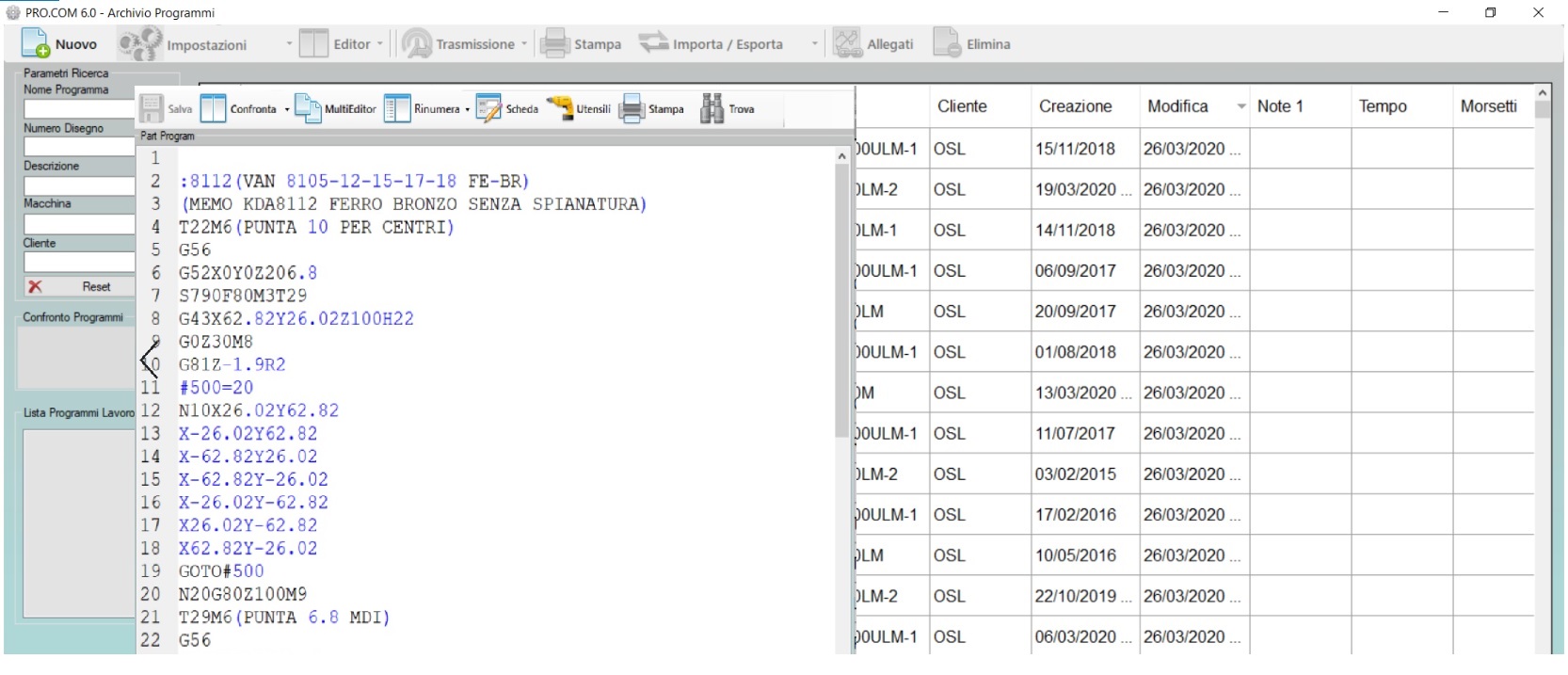Viewport: 1568px width, 675px height.
Task: Select code line GOTO#500
Action: tap(221, 571)
